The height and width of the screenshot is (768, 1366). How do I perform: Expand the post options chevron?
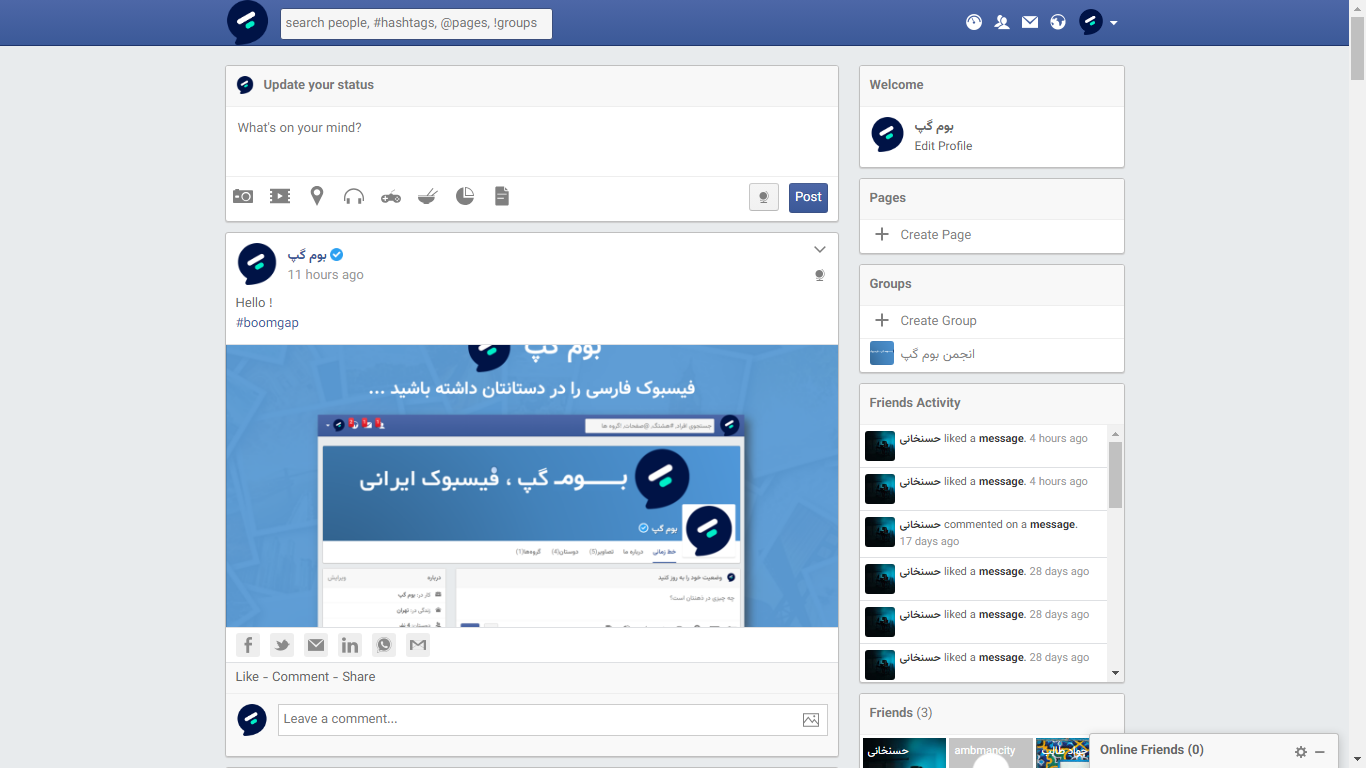pos(820,250)
